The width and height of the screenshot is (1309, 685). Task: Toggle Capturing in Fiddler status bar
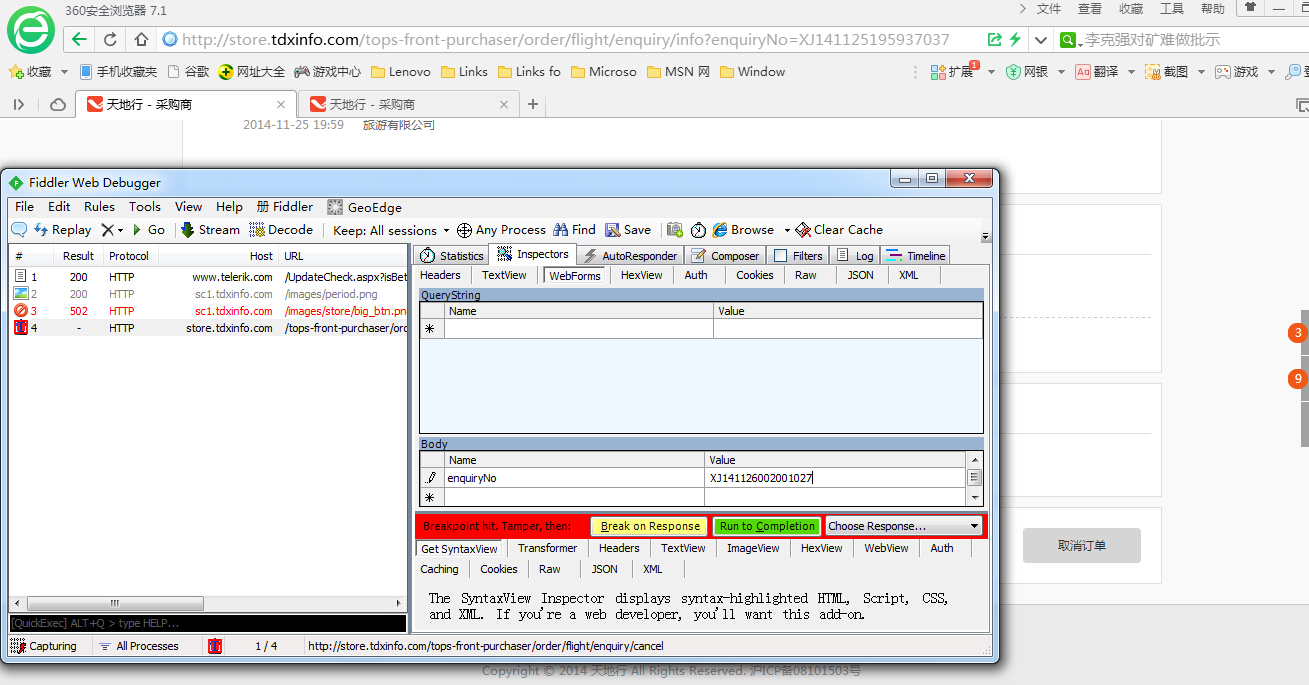tap(43, 646)
